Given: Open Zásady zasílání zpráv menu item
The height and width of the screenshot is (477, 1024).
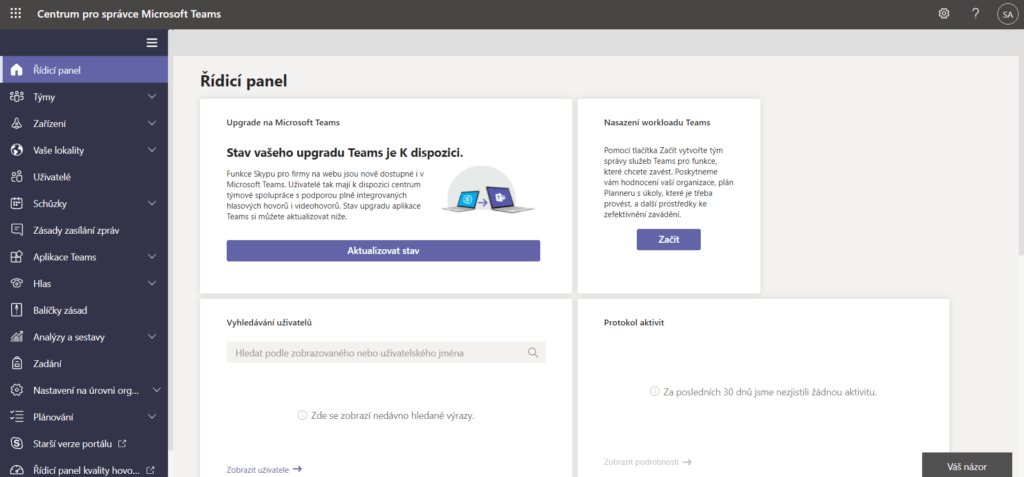Looking at the screenshot, I should [x=84, y=230].
